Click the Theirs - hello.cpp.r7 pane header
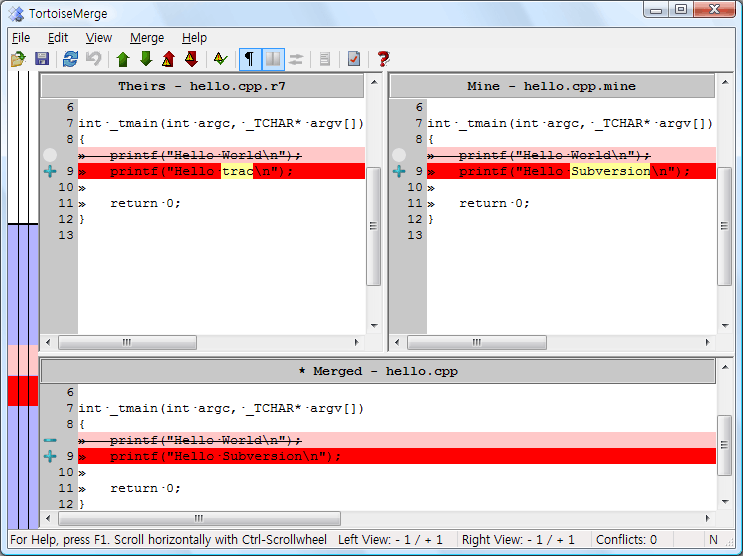 (201, 86)
